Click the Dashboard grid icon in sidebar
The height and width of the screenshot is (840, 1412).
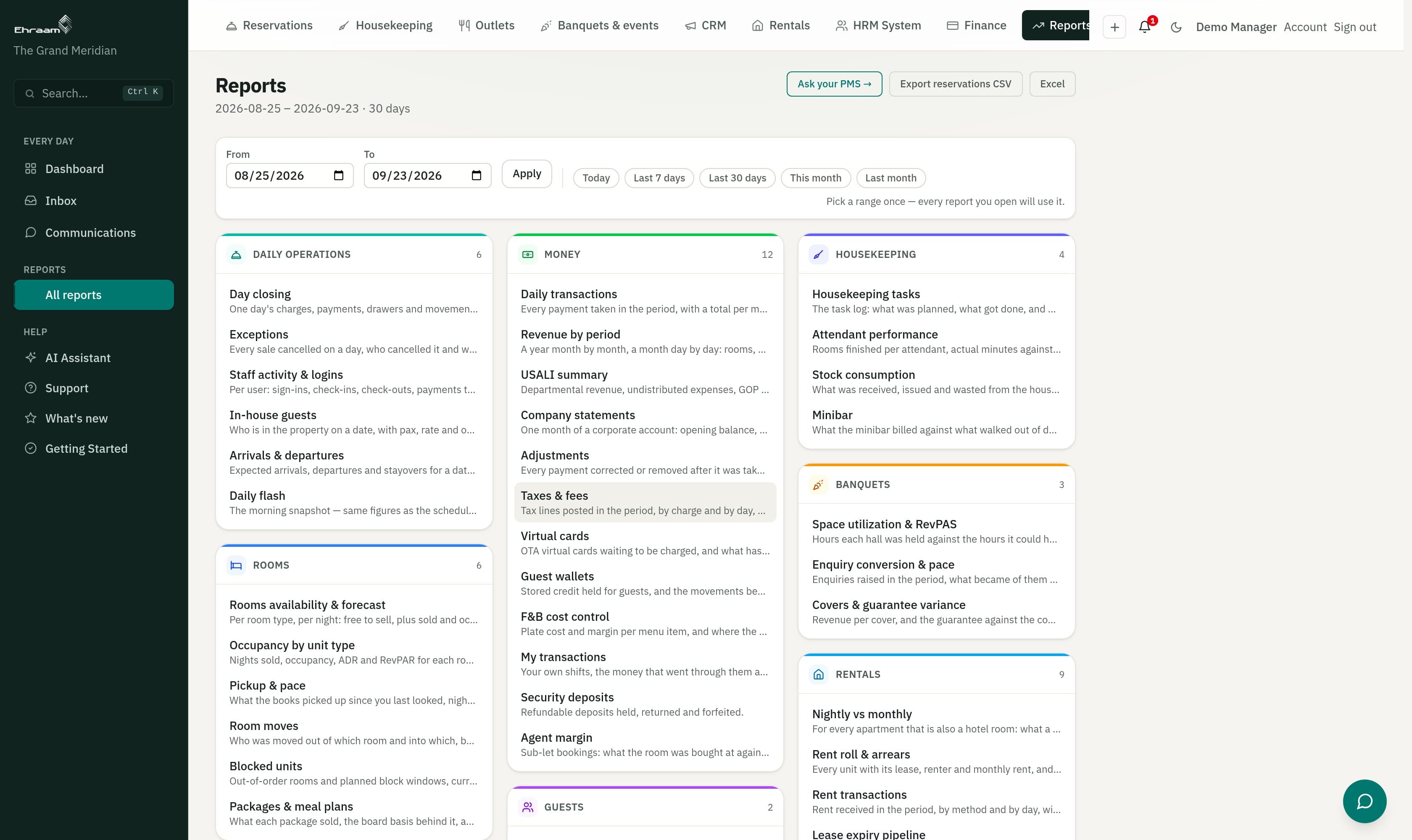tap(31, 169)
